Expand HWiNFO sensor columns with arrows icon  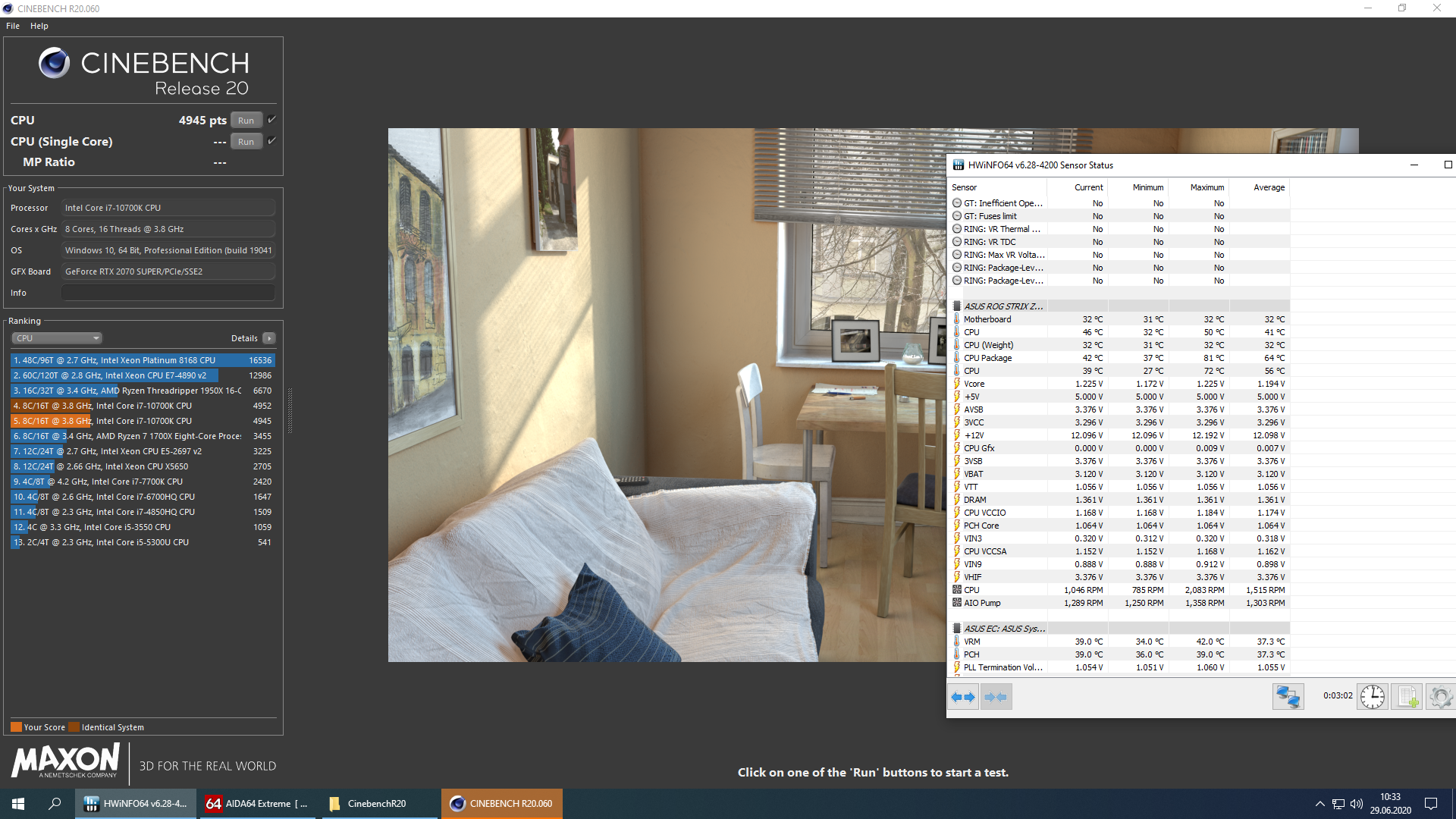click(963, 697)
